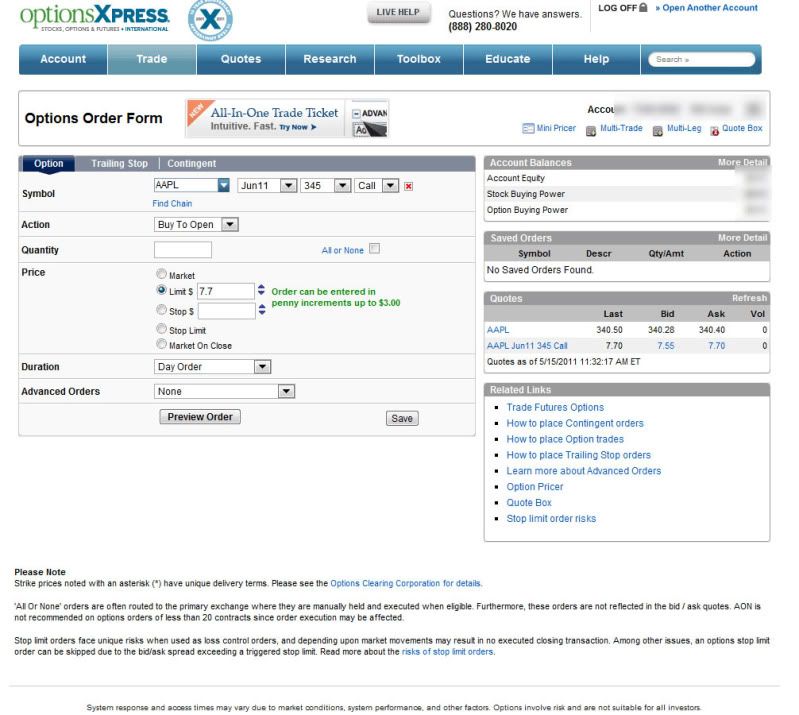Click the empty Stop price input field
This screenshot has width=799, height=715.
(227, 311)
